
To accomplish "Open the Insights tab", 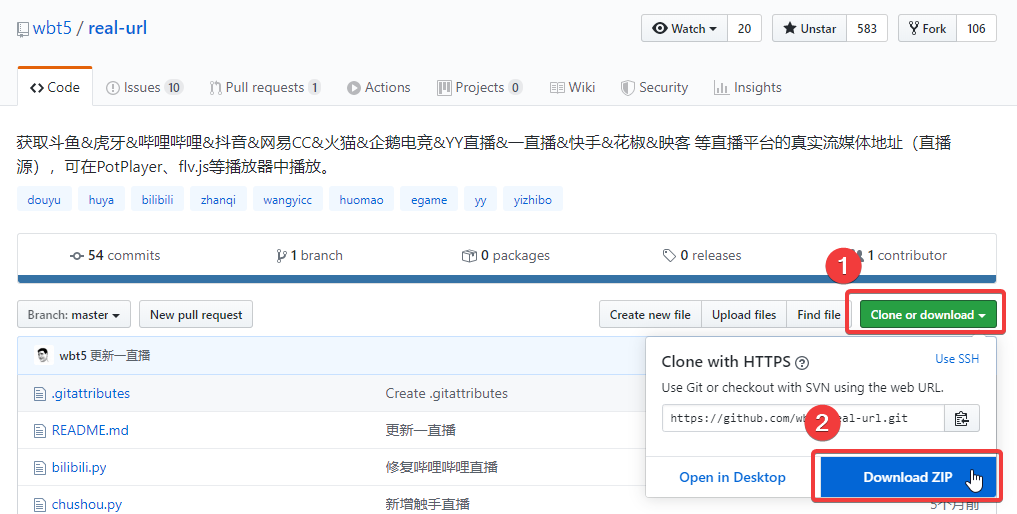I will pyautogui.click(x=748, y=88).
